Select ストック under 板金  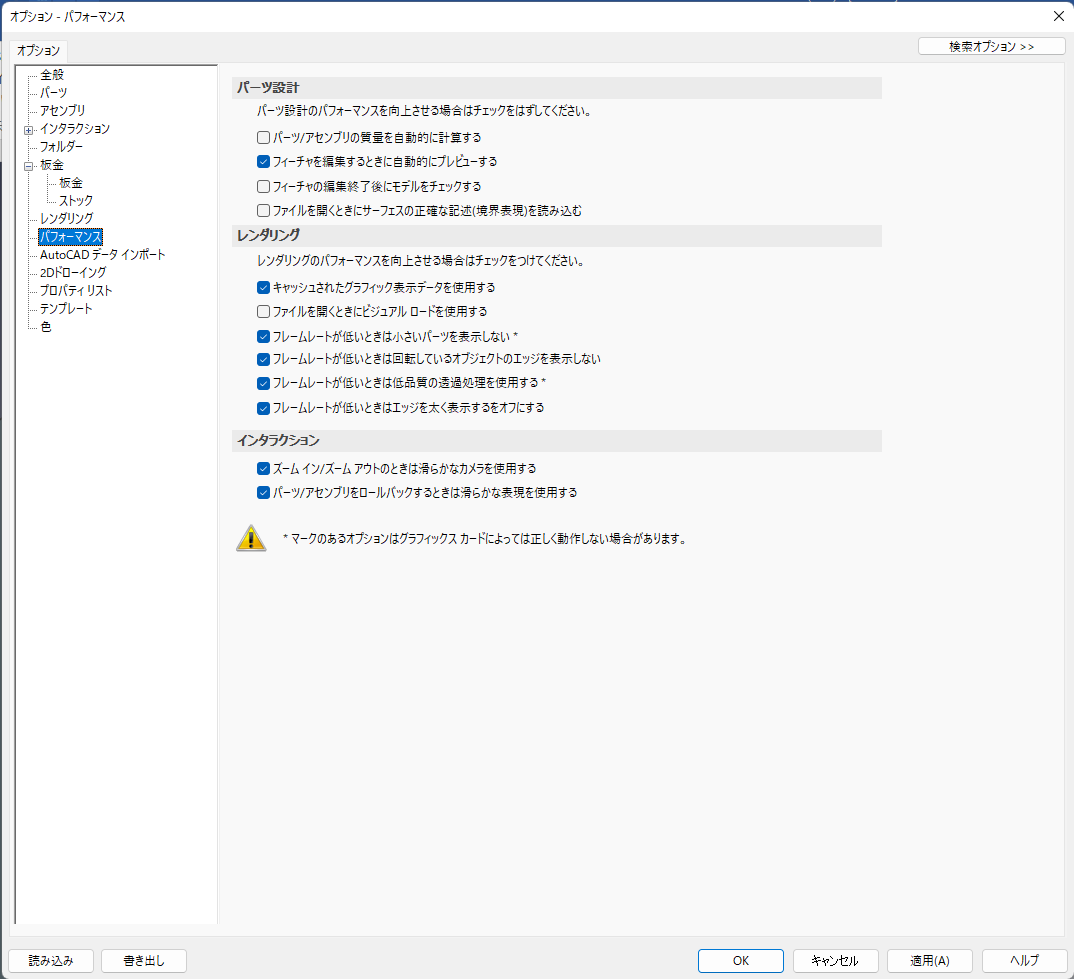[x=76, y=201]
